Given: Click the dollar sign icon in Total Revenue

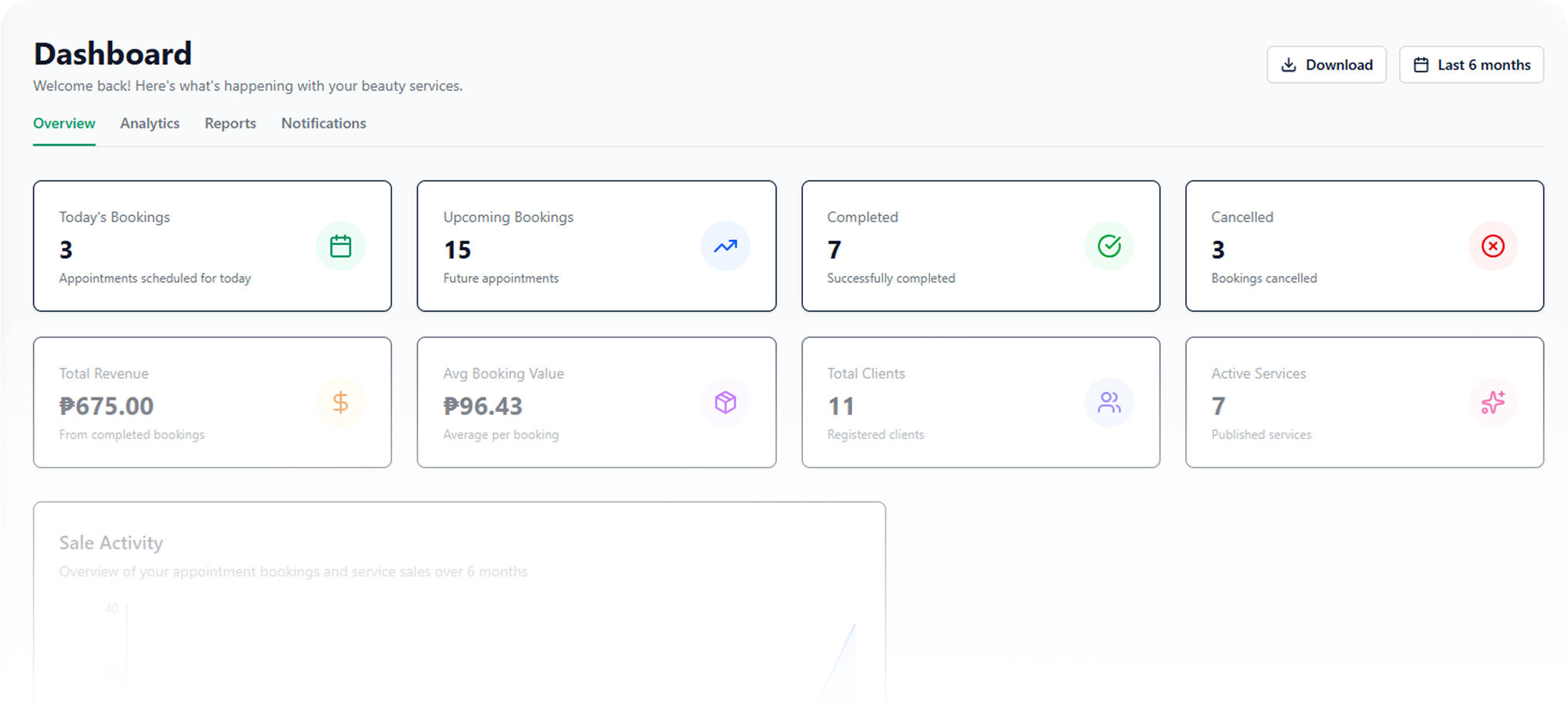Looking at the screenshot, I should pos(340,402).
